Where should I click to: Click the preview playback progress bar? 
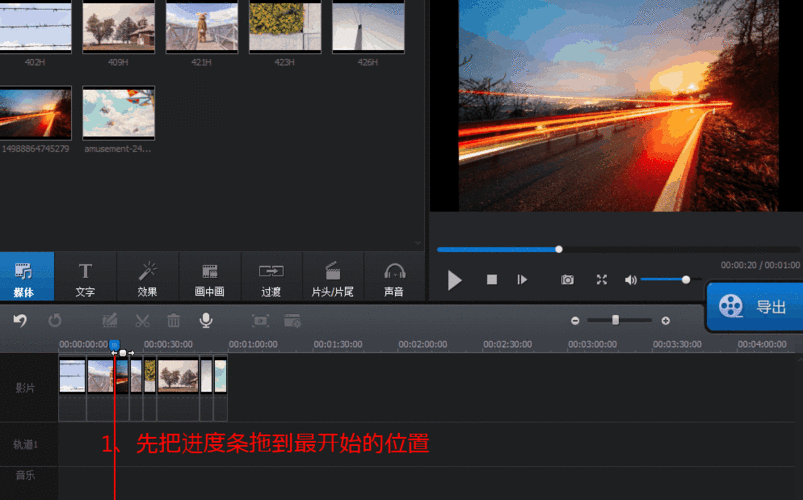[620, 249]
